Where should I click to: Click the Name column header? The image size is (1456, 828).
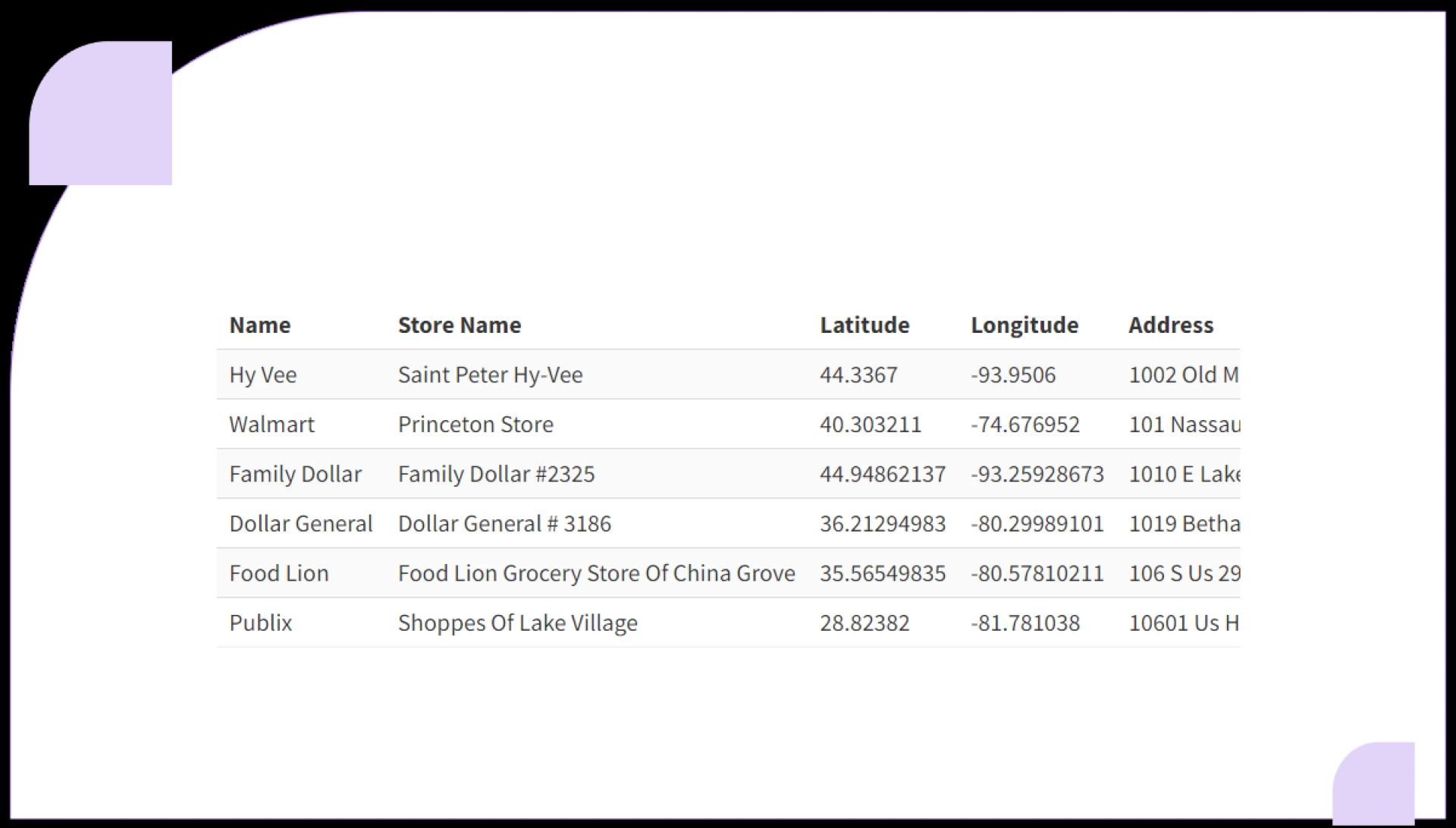click(x=259, y=325)
